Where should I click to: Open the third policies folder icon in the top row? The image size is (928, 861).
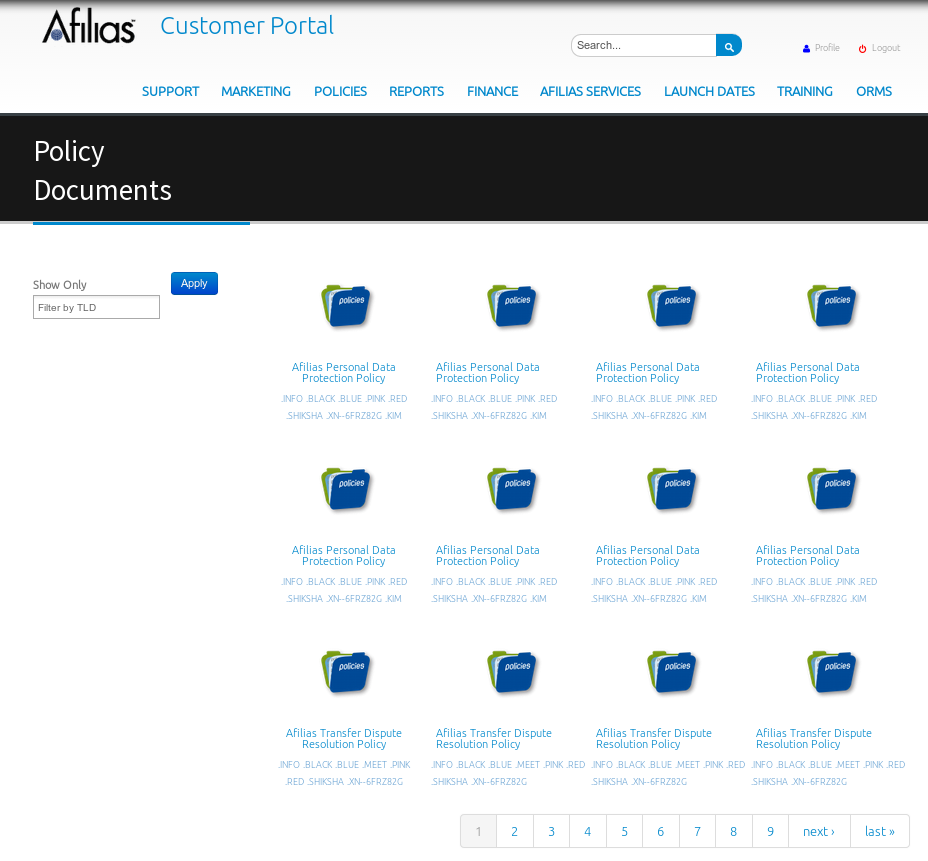click(x=672, y=306)
